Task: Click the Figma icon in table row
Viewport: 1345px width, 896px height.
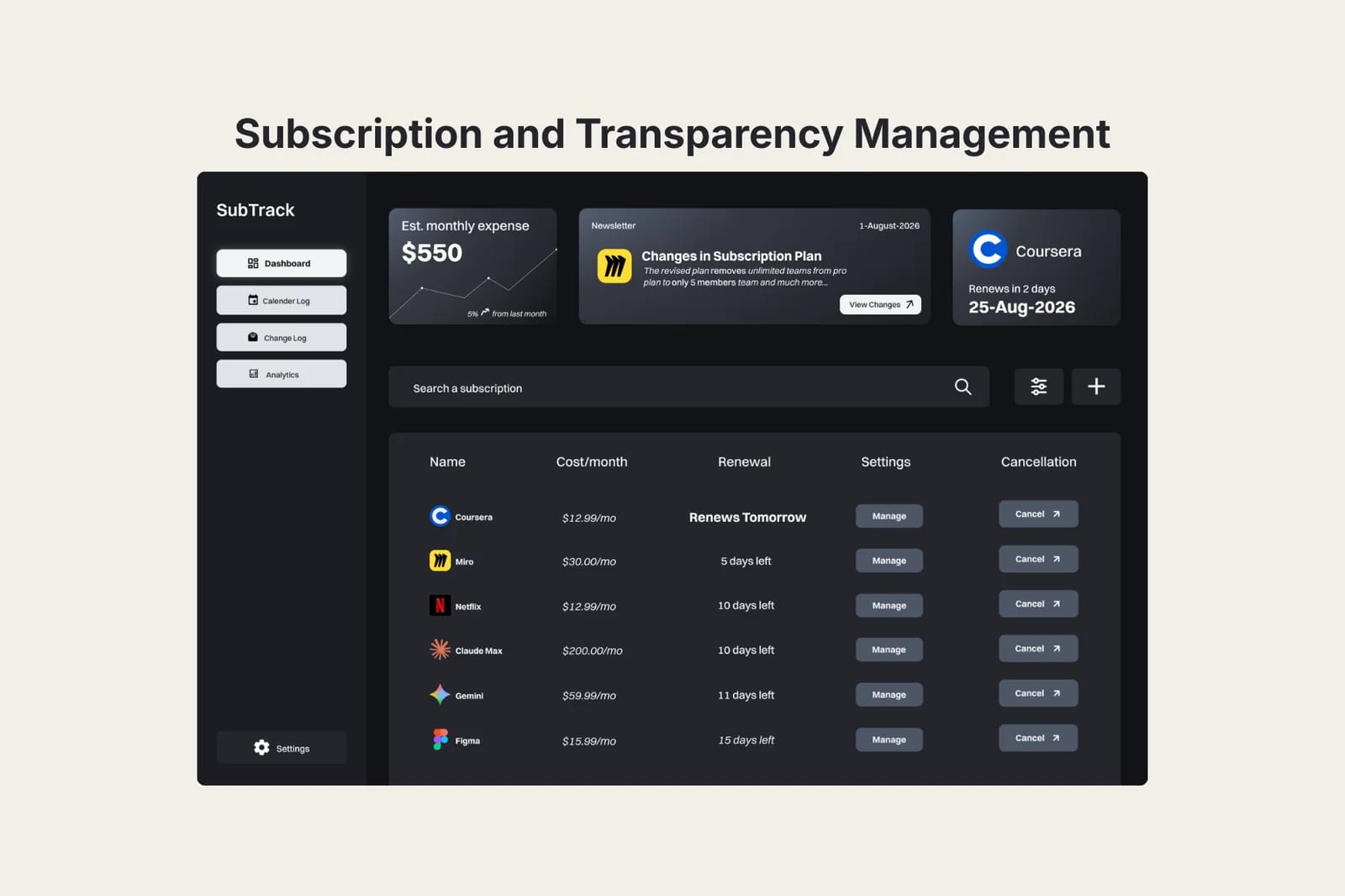Action: click(440, 740)
